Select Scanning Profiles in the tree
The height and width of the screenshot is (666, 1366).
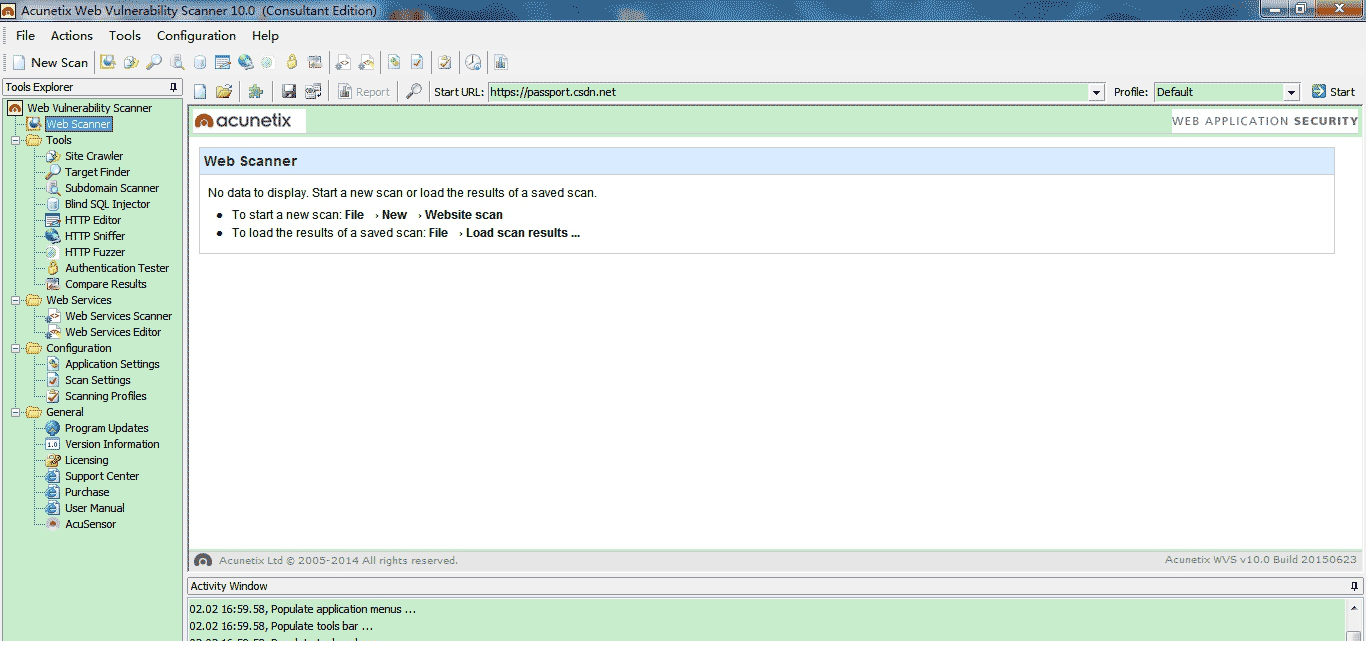click(x=106, y=396)
